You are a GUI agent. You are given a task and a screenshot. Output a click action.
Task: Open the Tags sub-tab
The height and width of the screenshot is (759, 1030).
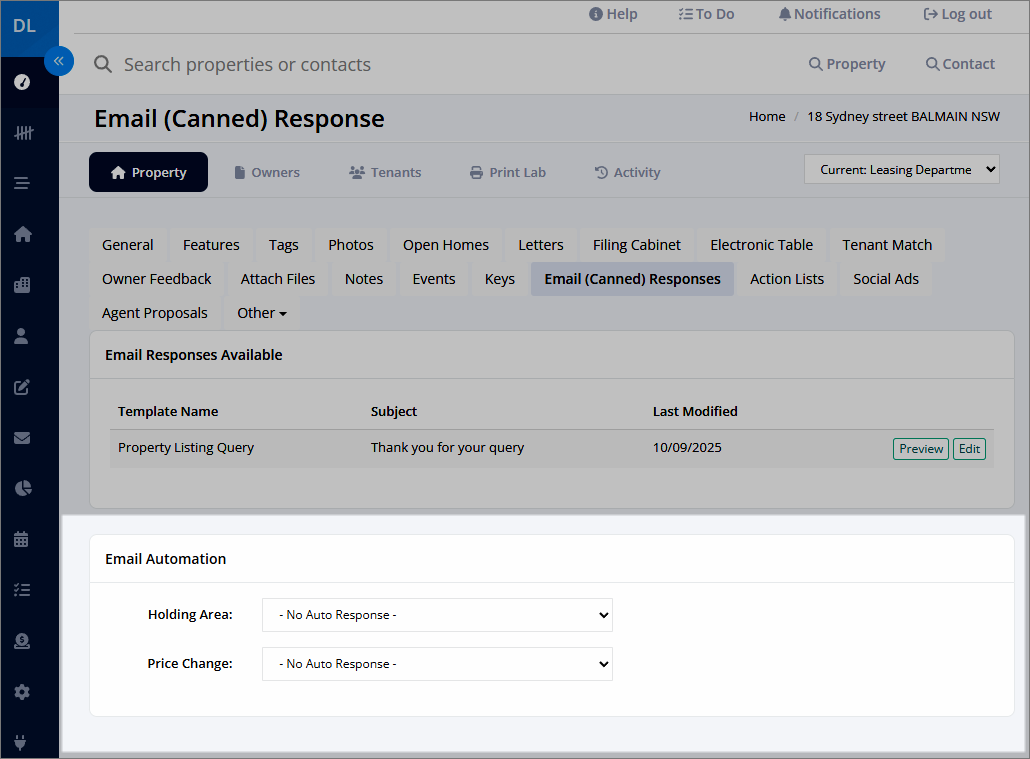click(284, 245)
